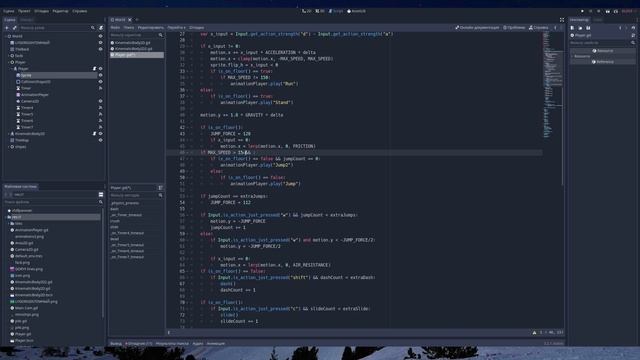Toggle visibility of World node
Screen dimensions: 640x360
[100, 36]
